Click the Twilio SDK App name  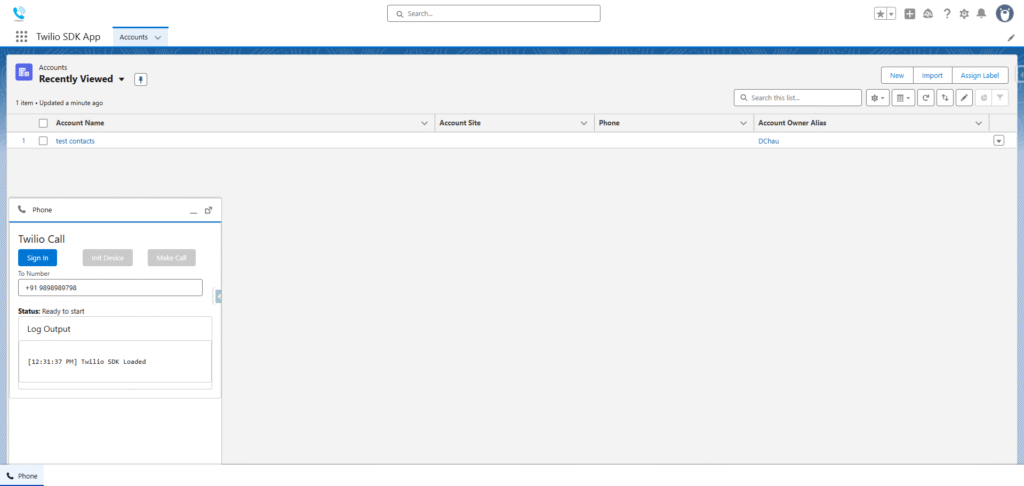tap(69, 37)
